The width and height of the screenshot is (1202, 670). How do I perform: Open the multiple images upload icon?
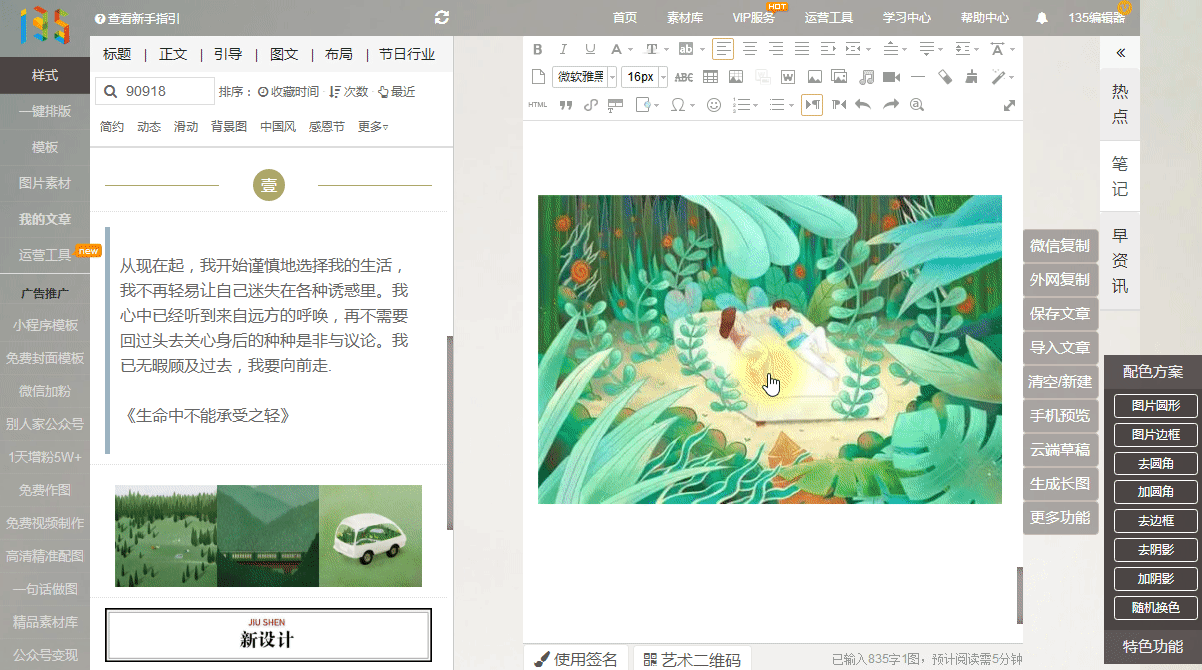click(839, 77)
